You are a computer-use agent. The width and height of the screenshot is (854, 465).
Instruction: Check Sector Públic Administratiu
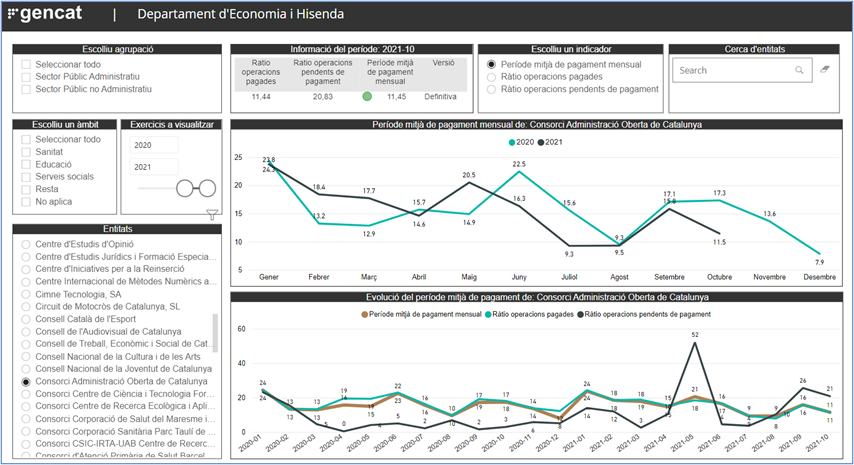(26, 77)
